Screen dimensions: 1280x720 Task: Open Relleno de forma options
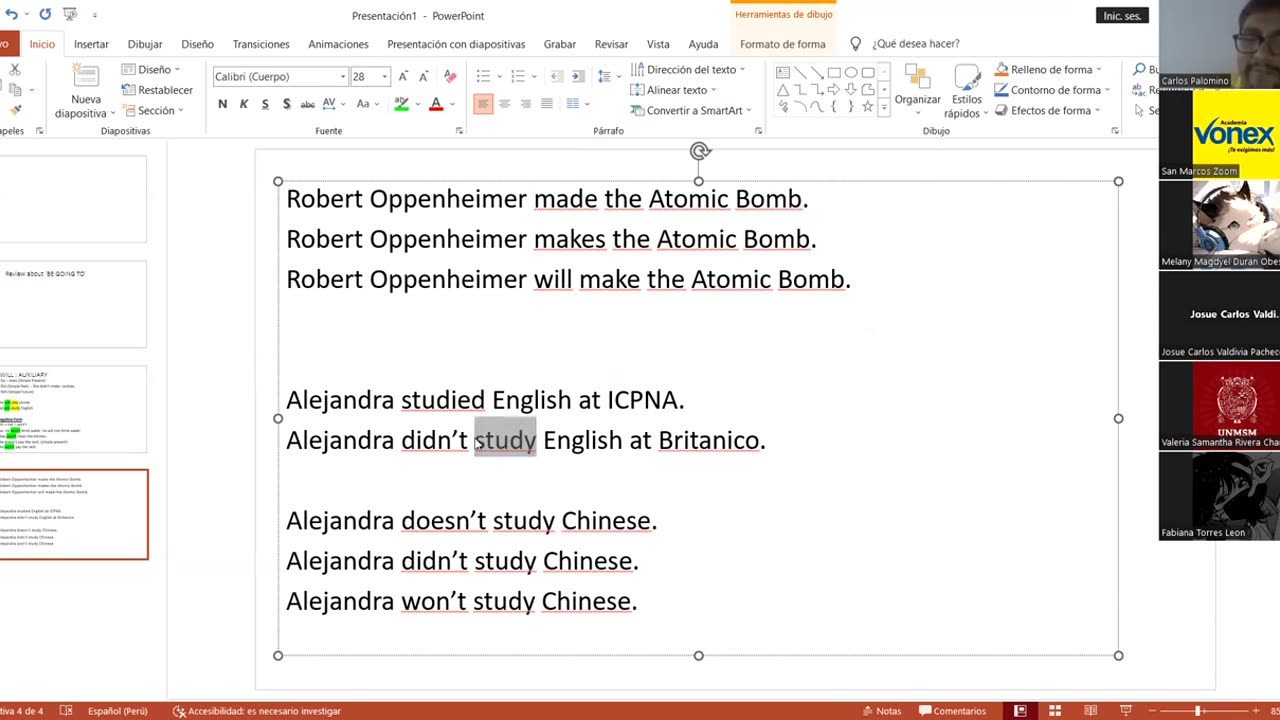click(x=1048, y=69)
